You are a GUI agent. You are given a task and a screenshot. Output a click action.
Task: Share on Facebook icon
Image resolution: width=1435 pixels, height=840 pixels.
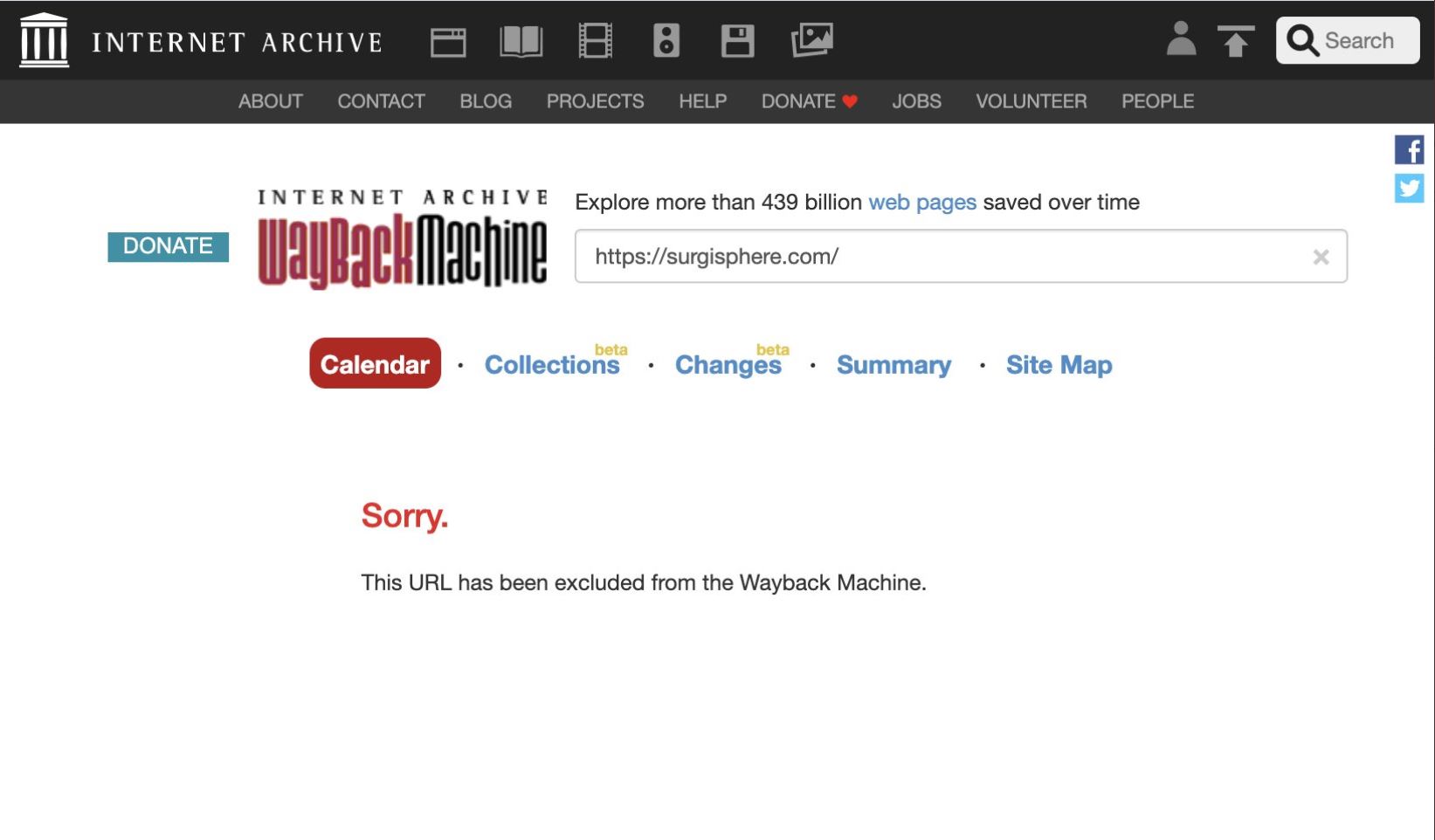[1409, 150]
